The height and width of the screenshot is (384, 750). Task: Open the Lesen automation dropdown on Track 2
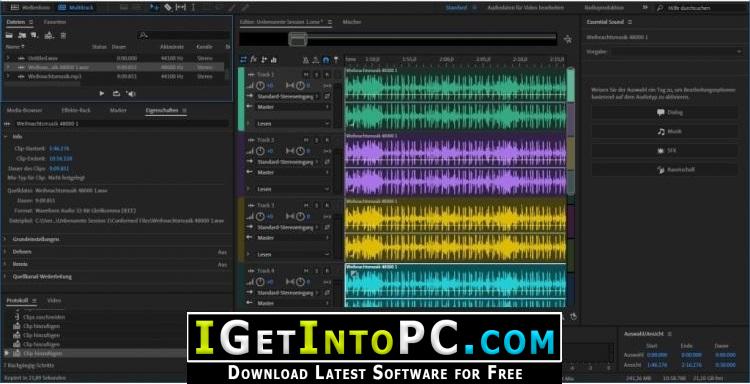[x=293, y=189]
